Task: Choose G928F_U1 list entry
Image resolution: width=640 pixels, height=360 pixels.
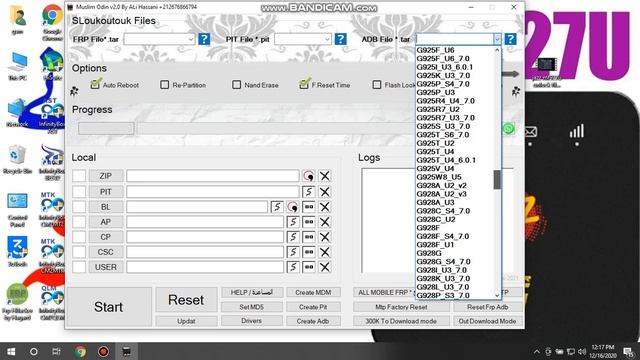Action: [435, 244]
